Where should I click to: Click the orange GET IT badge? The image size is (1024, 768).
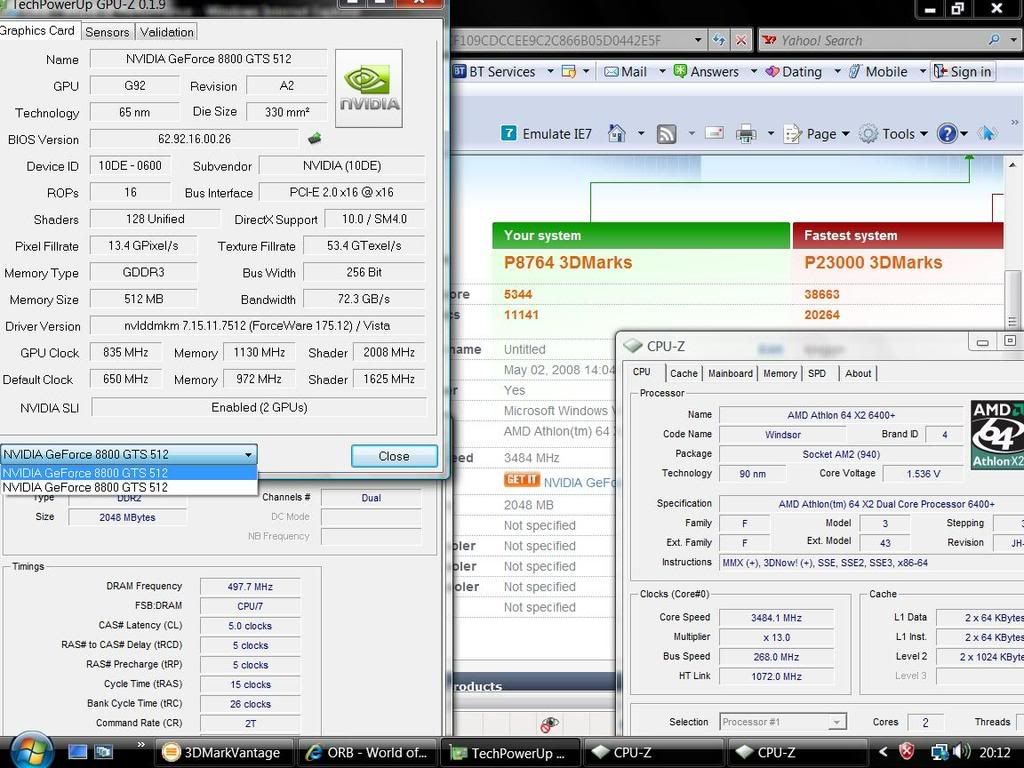tap(521, 480)
